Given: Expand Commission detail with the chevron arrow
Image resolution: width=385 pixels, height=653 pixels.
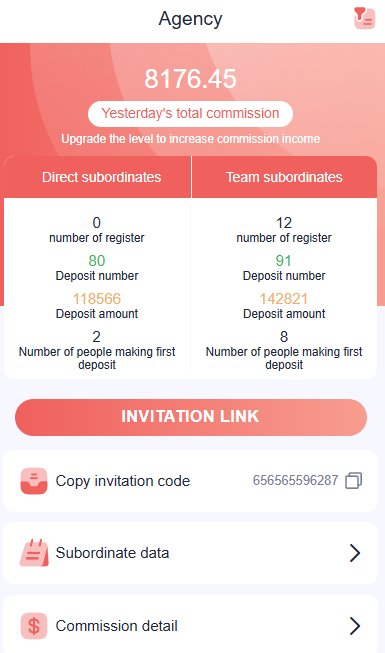Looking at the screenshot, I should (355, 626).
